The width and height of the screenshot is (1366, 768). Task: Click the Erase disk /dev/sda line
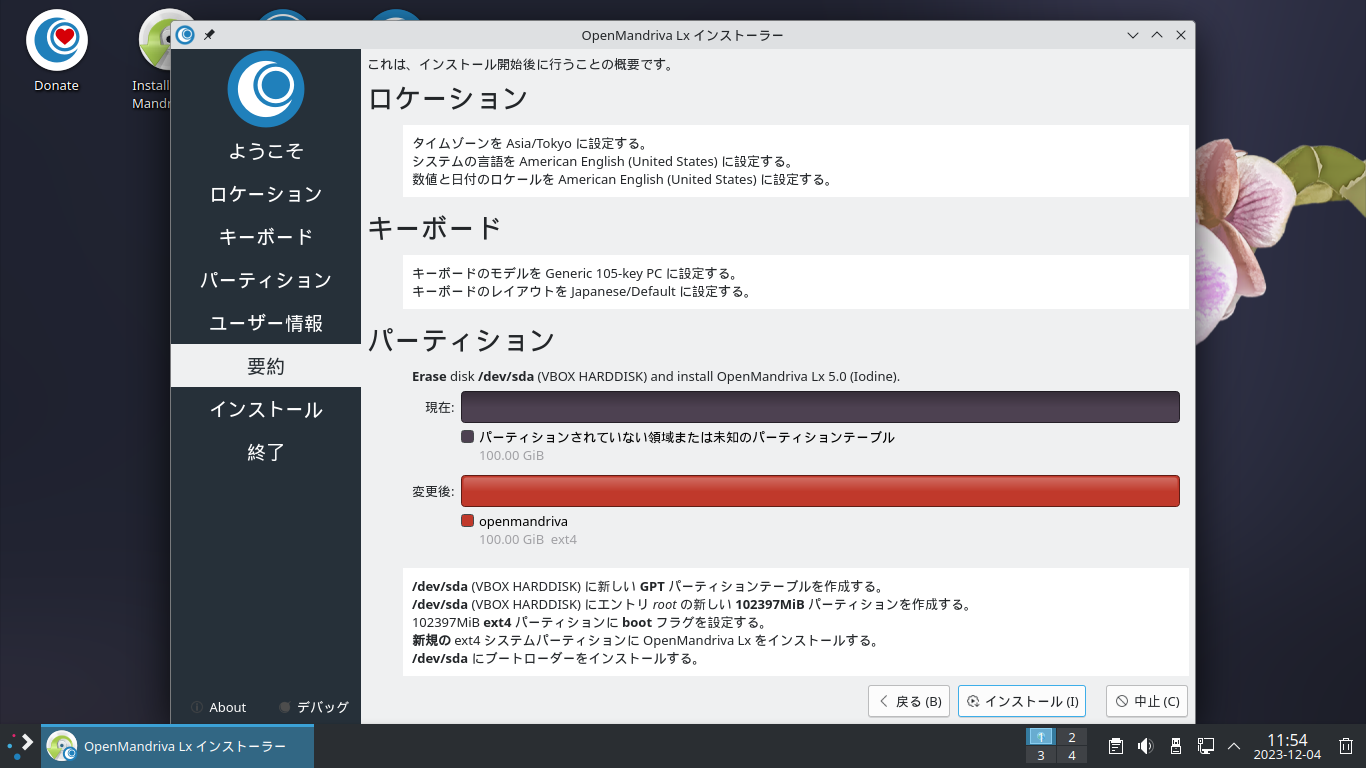tap(656, 377)
